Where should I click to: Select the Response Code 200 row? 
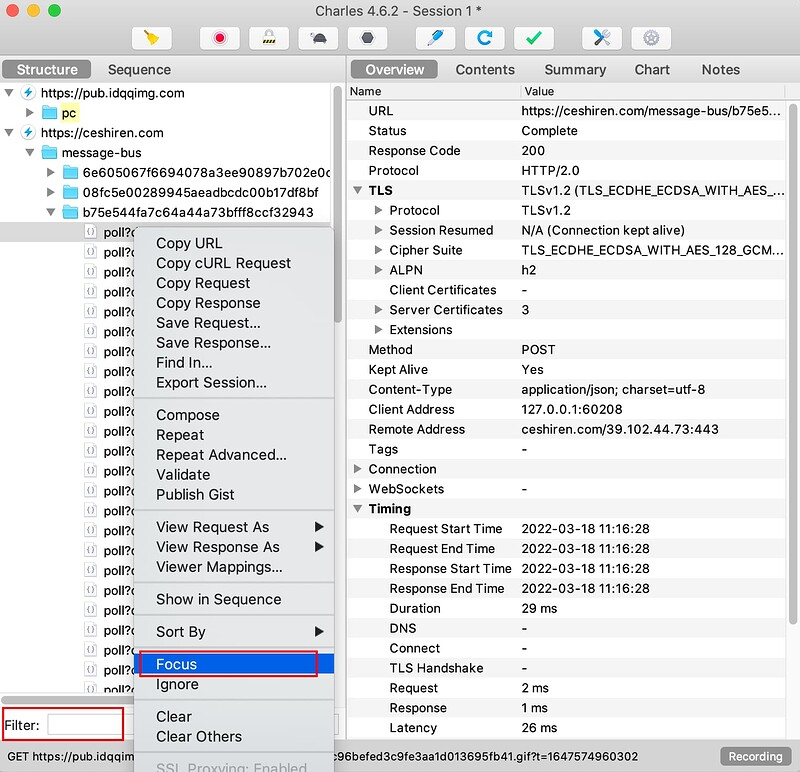click(566, 151)
